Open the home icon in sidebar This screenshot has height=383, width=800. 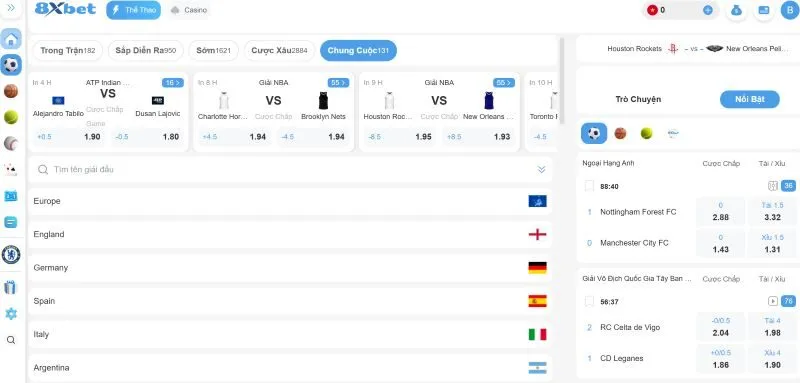11,39
